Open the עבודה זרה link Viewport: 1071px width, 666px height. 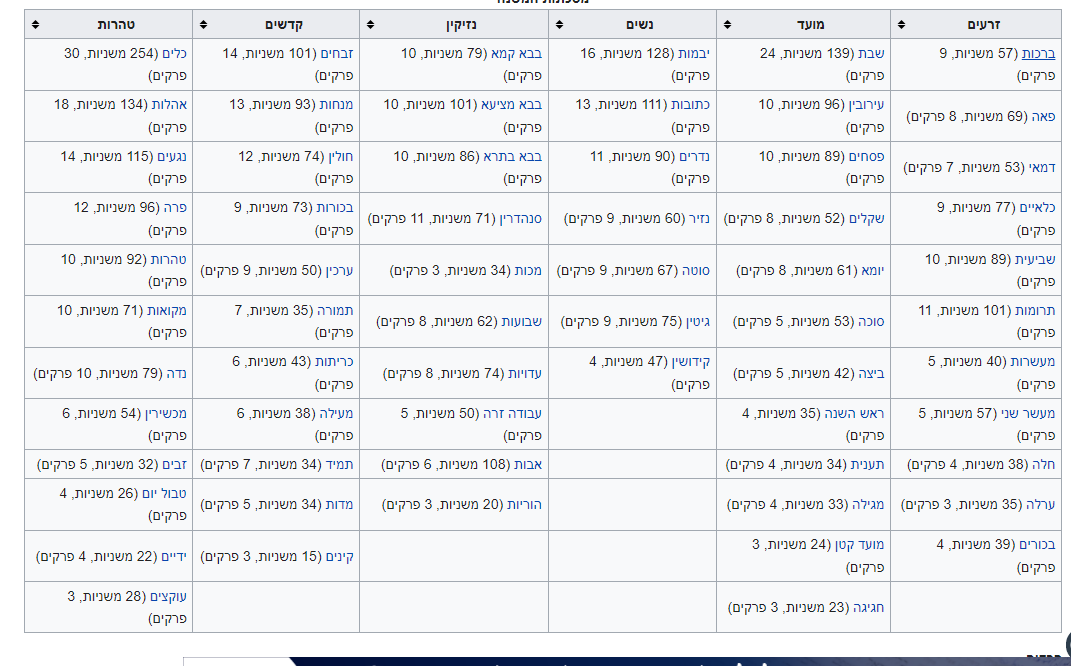coord(512,413)
